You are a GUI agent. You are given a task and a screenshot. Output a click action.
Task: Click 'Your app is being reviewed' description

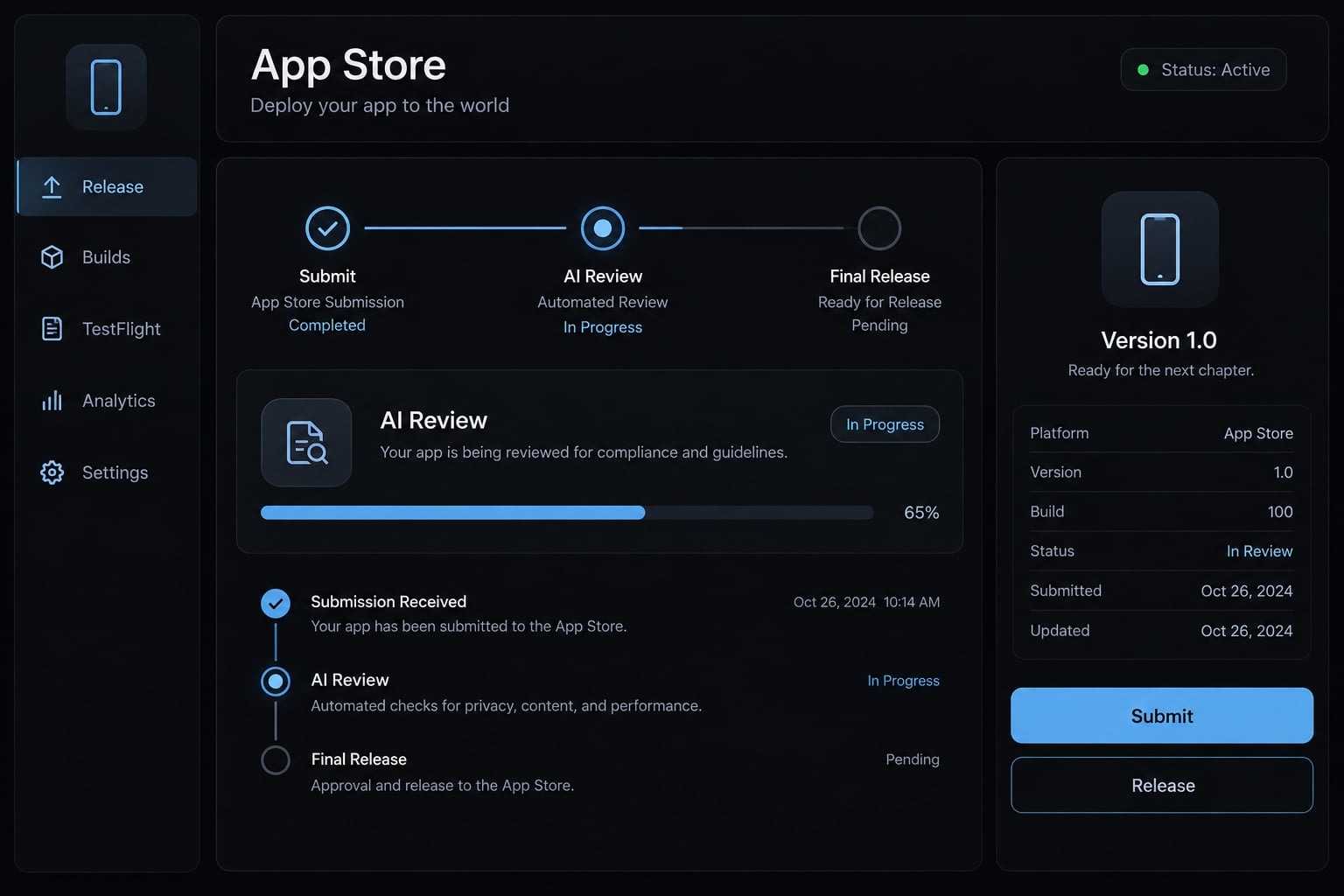click(x=584, y=452)
